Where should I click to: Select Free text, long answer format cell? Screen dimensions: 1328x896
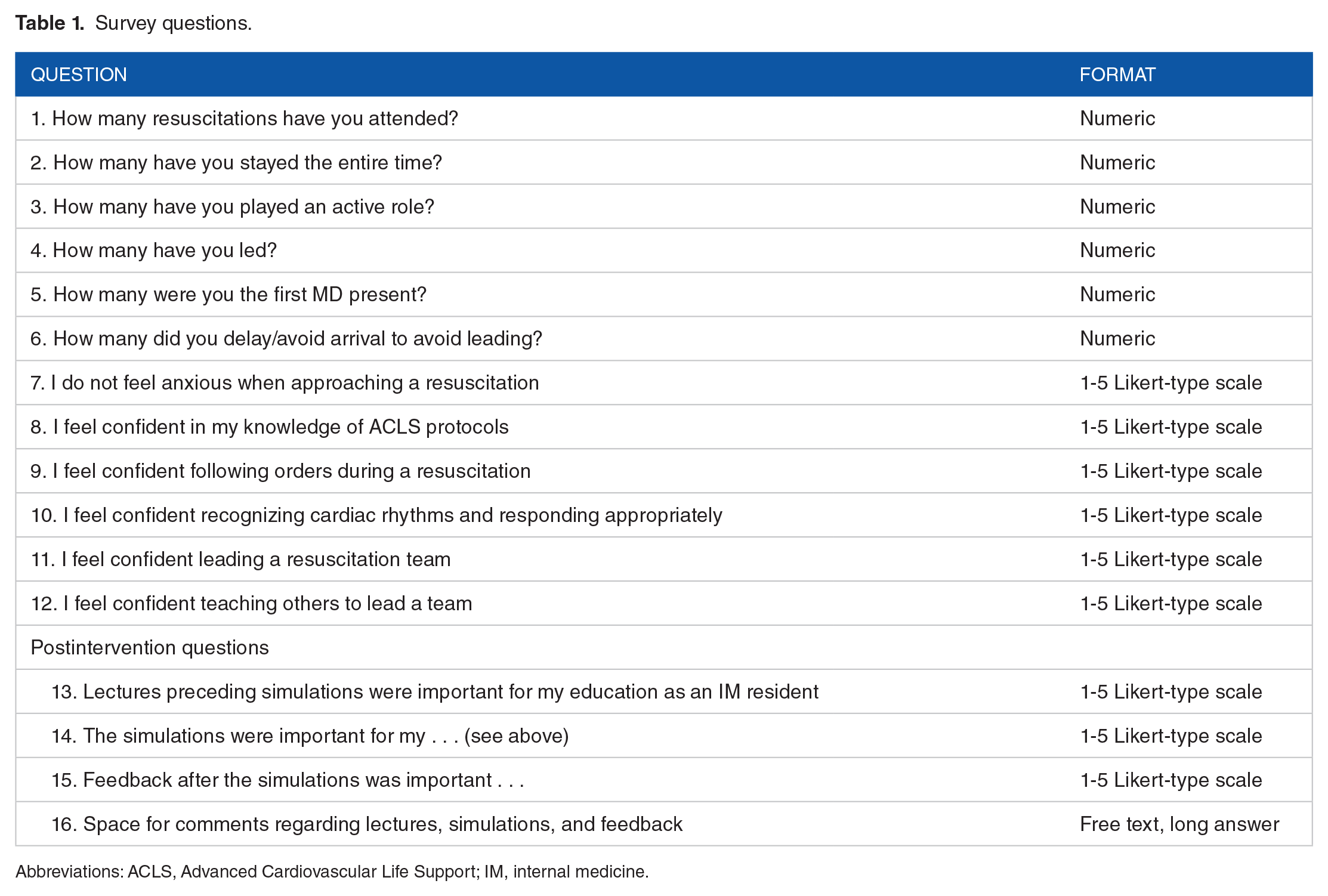pyautogui.click(x=1179, y=824)
